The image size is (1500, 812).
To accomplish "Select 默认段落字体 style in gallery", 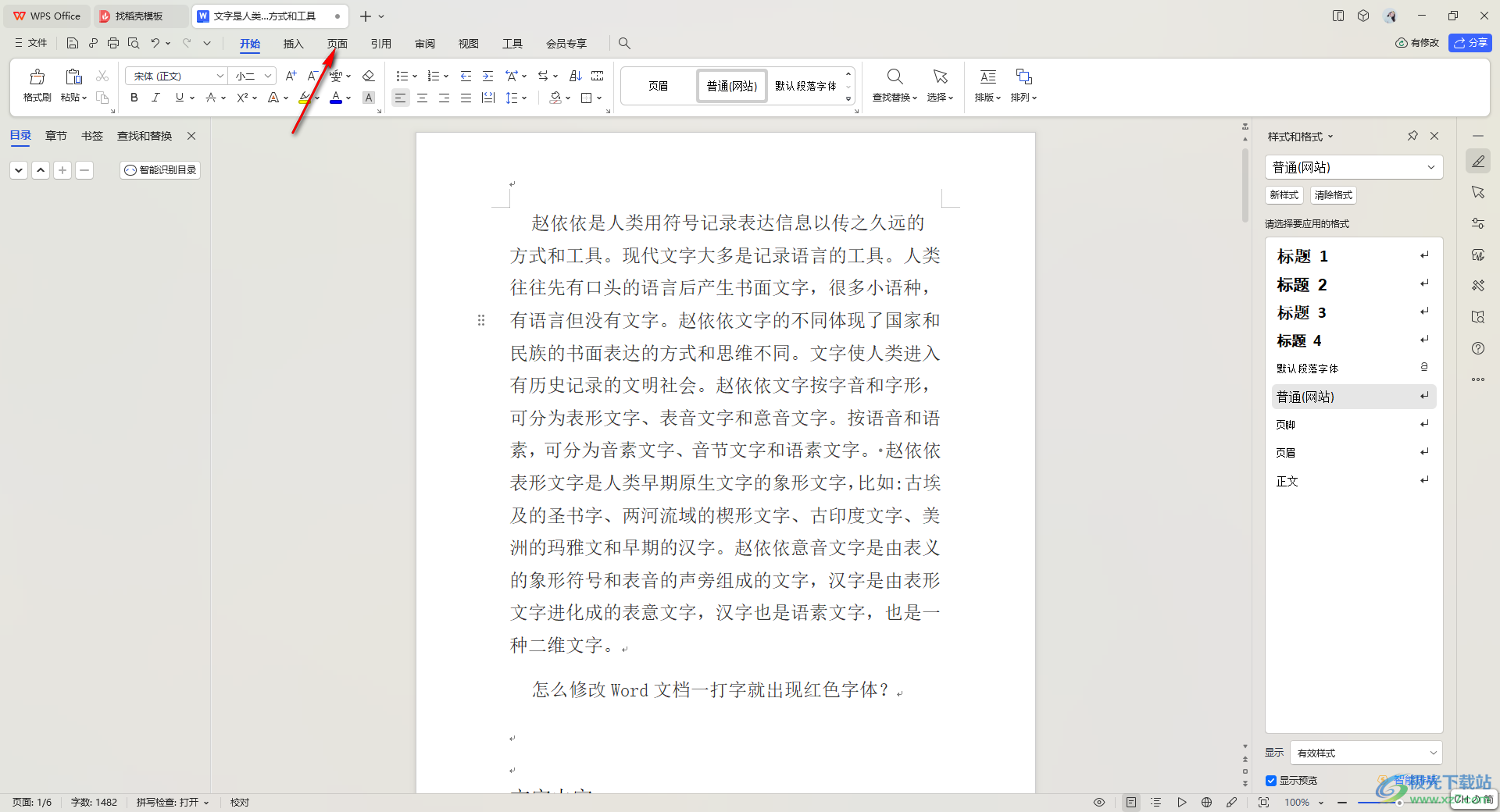I will coord(805,86).
